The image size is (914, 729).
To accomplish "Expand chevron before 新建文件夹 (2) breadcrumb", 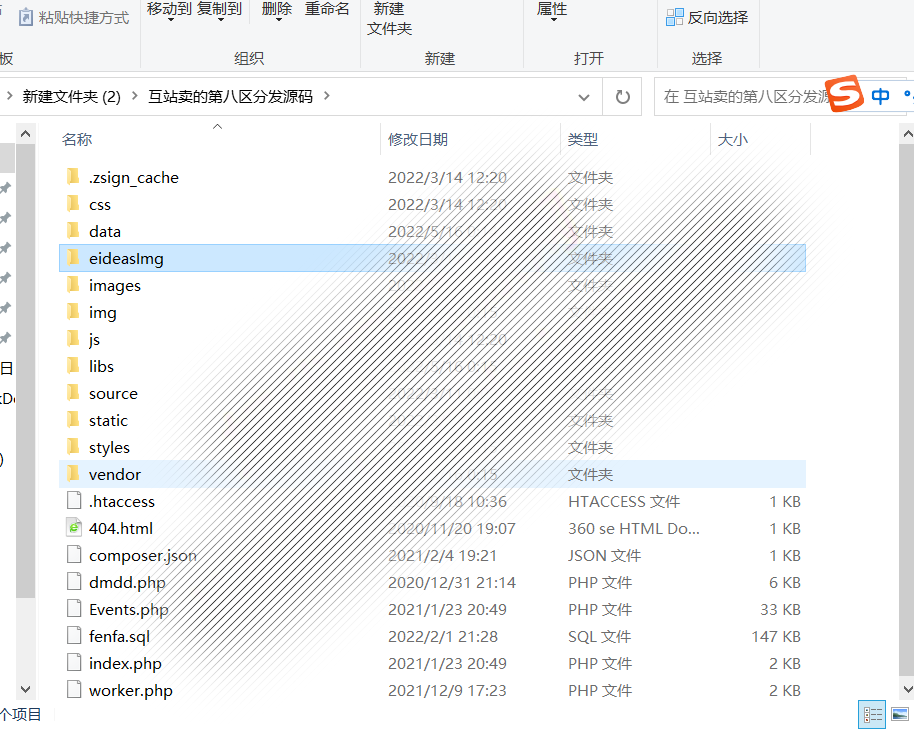I will [9, 96].
